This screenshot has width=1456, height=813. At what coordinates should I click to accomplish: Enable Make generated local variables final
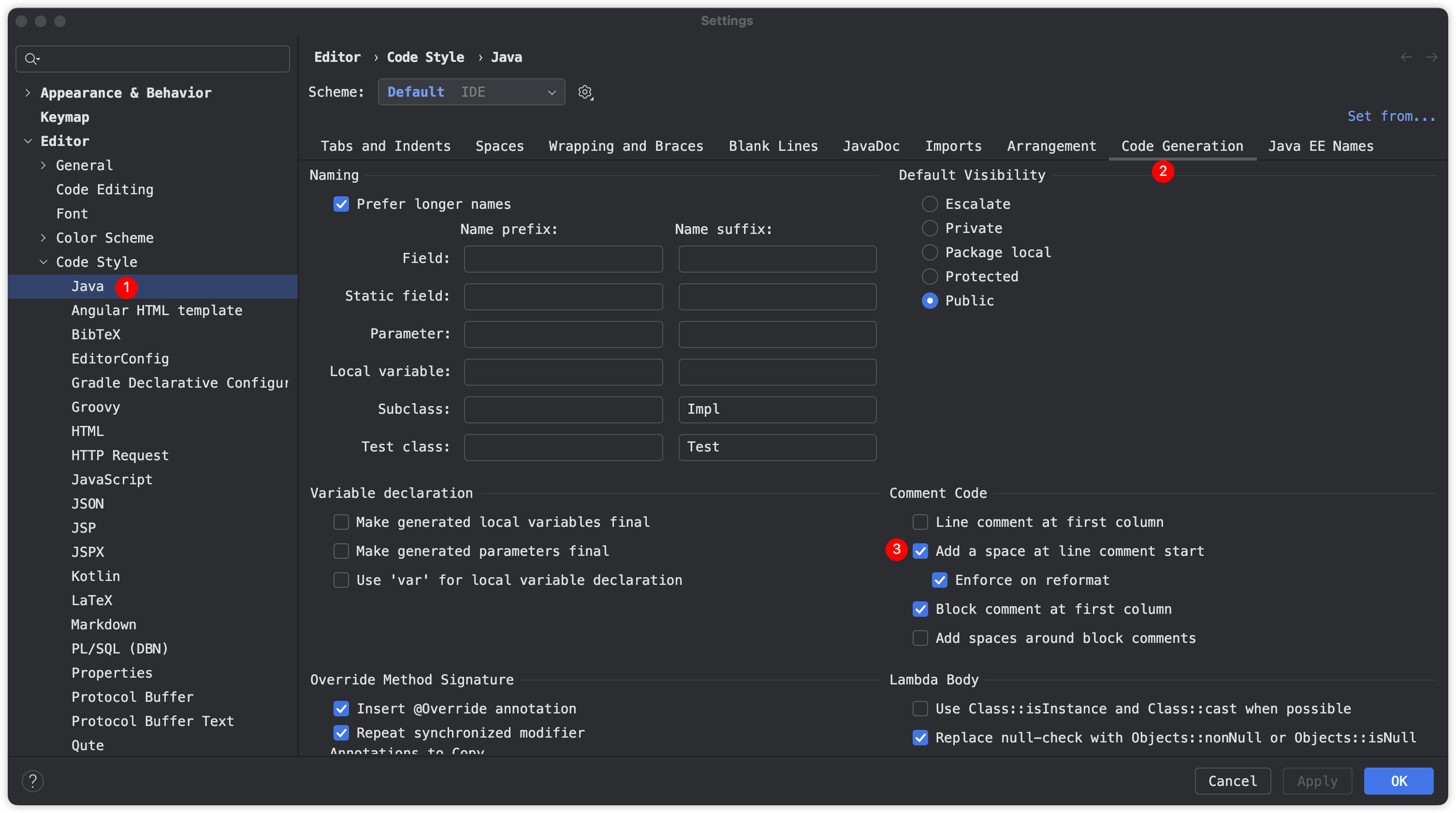coord(341,522)
